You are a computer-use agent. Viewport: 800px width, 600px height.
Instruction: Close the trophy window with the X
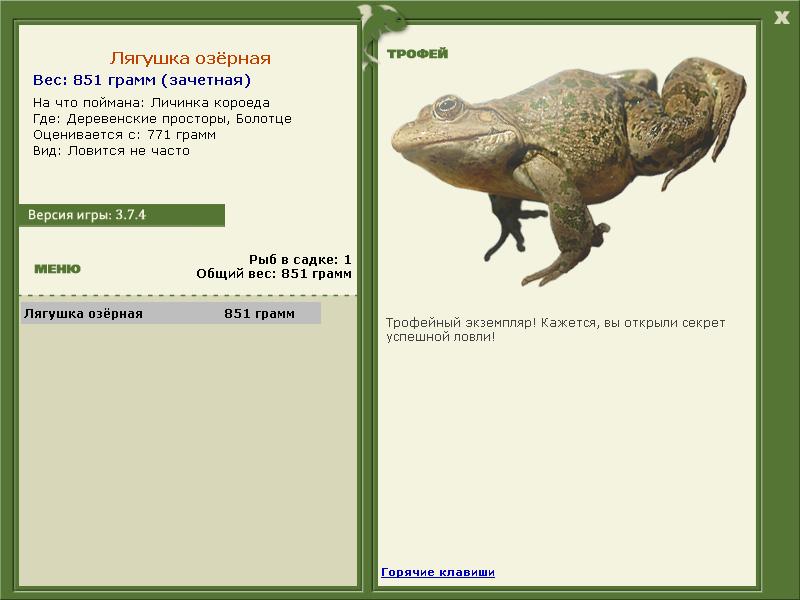pyautogui.click(x=781, y=17)
